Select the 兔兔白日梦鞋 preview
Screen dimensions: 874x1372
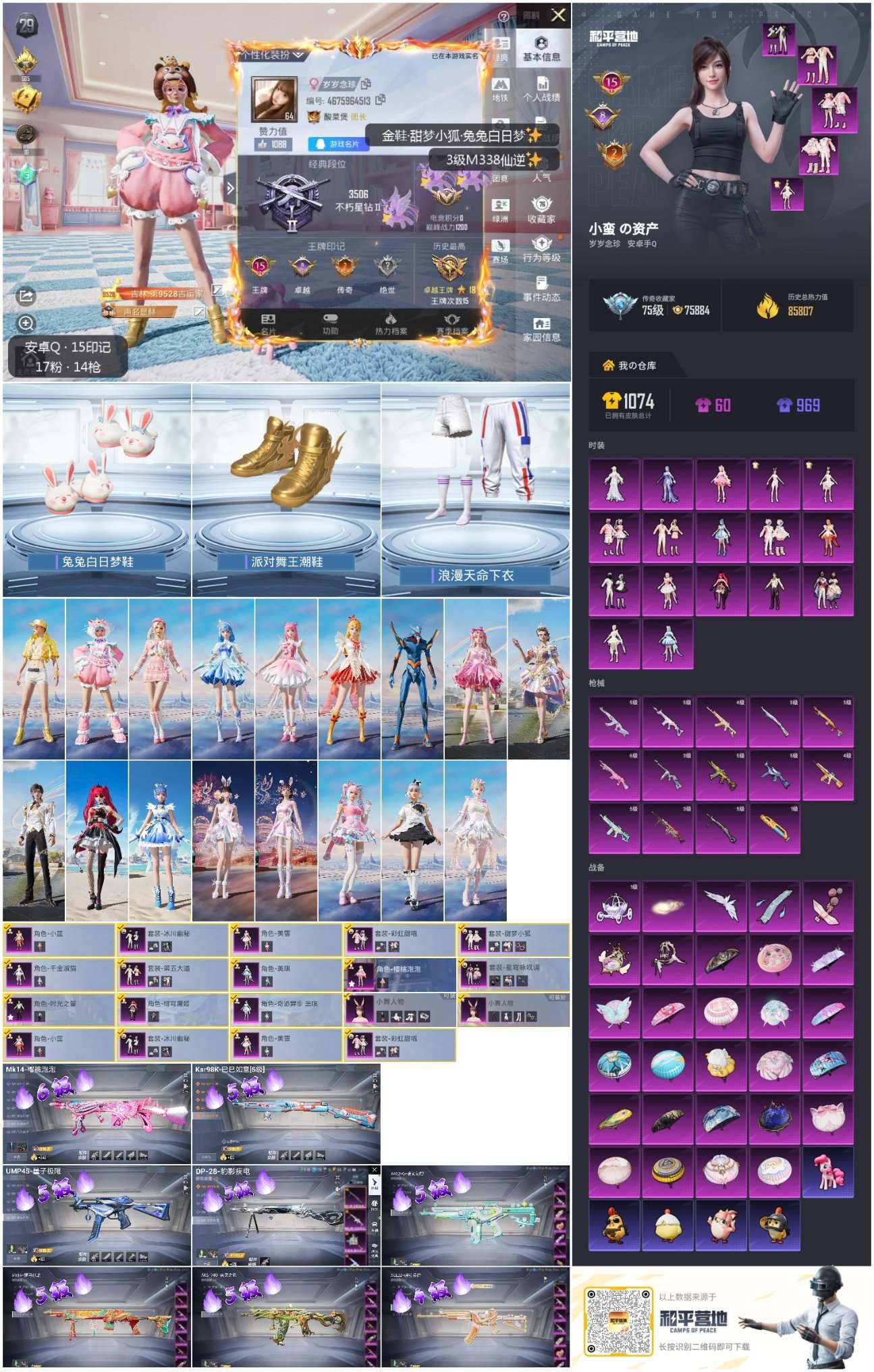pyautogui.click(x=97, y=490)
